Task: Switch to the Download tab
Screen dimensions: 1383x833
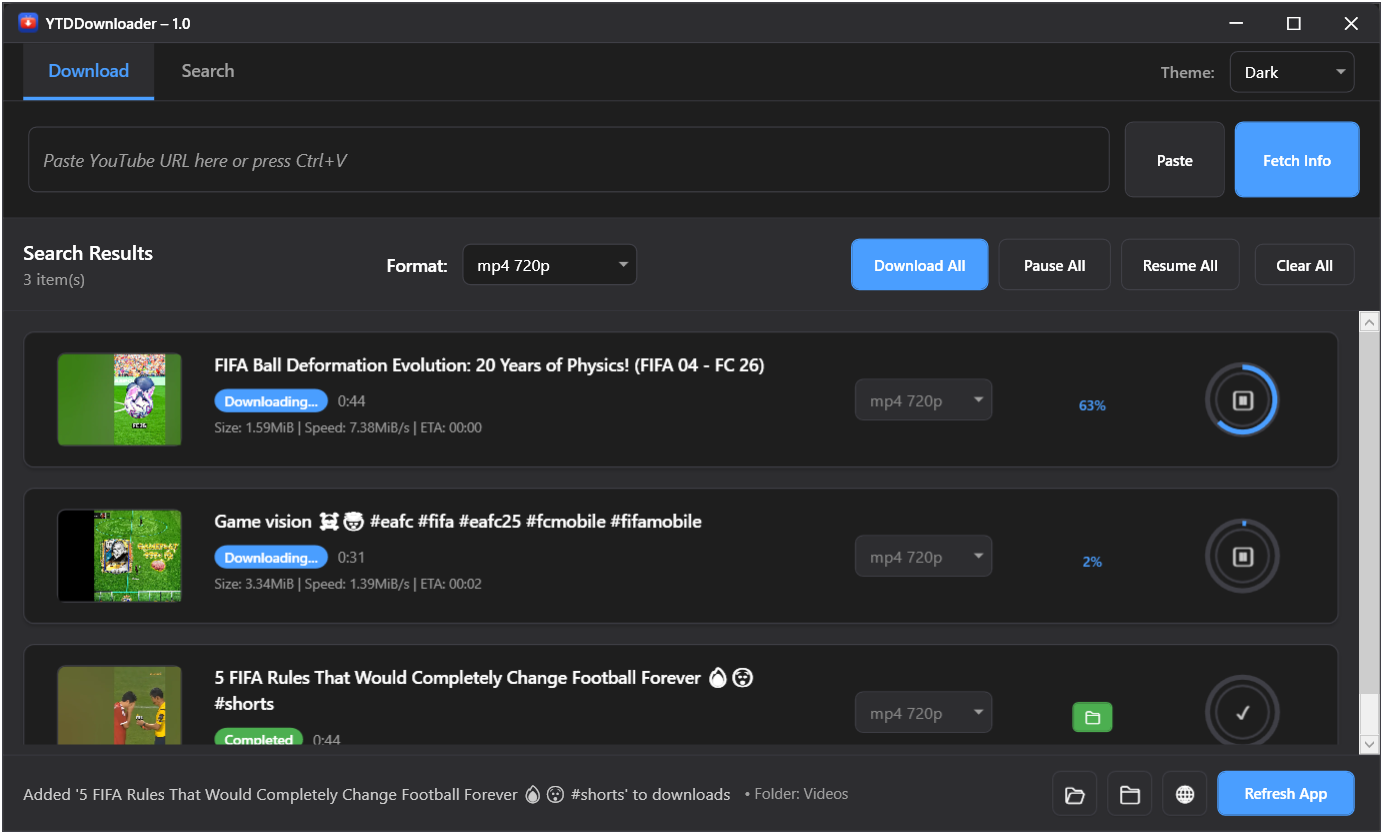Action: pos(89,71)
